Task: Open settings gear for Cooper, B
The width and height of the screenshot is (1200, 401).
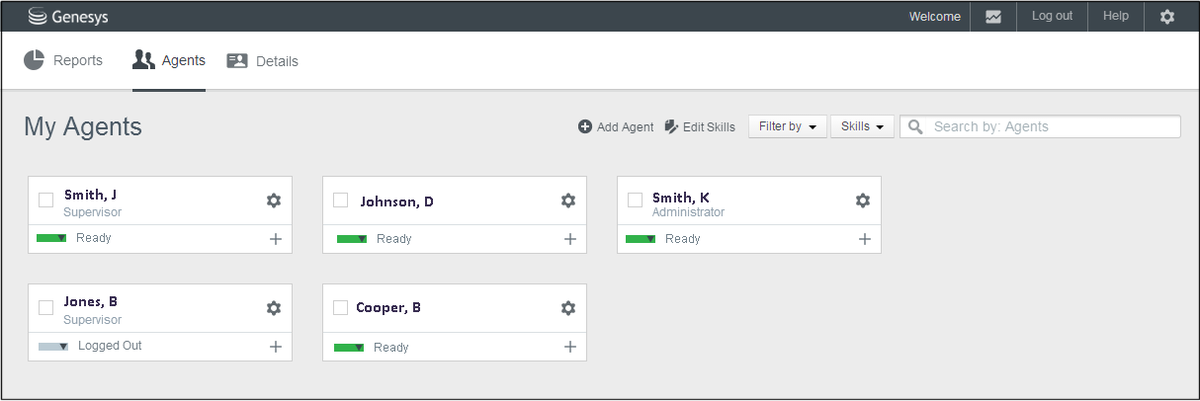Action: pos(568,308)
